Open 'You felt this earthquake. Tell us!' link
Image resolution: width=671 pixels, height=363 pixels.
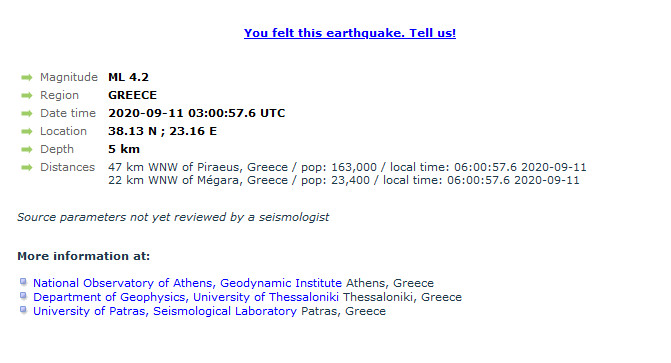tap(350, 33)
